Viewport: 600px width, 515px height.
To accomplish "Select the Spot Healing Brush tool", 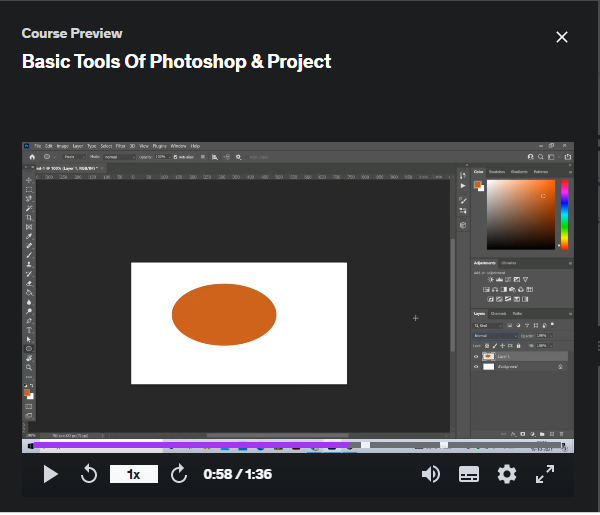I will pos(29,246).
